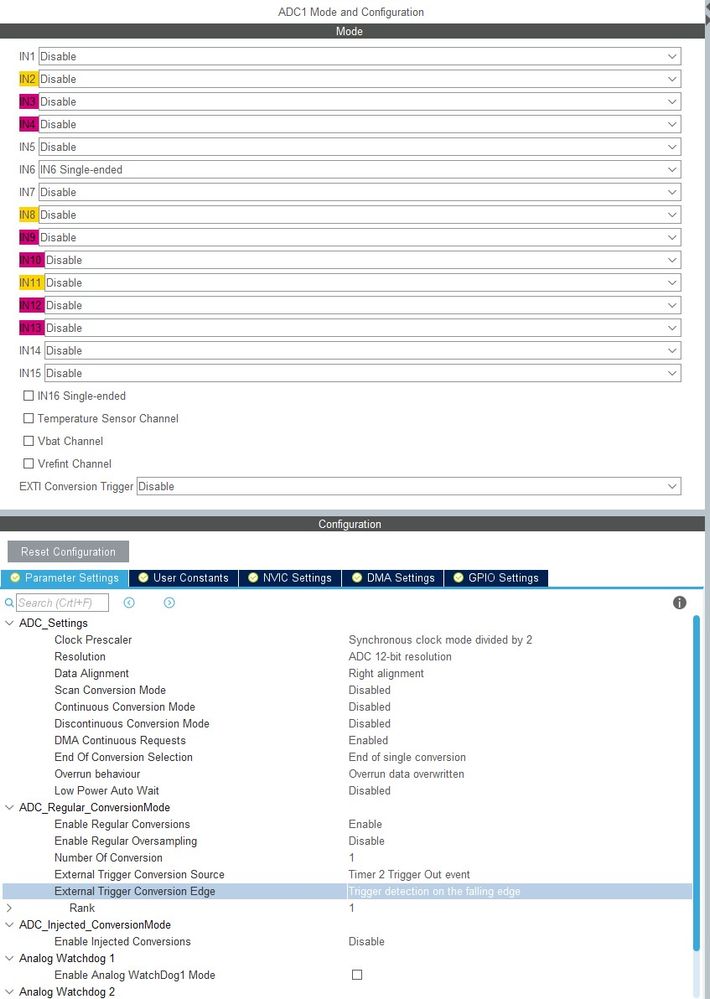Image resolution: width=710 pixels, height=999 pixels.
Task: Click DMA Continuous Requests 'Enabled' value
Action: pyautogui.click(x=368, y=740)
